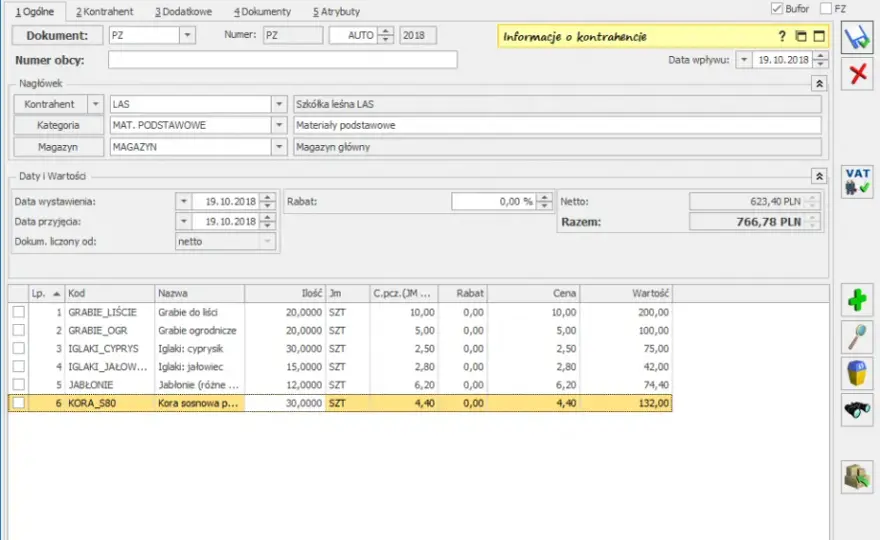
Task: Open the Data wpływu calendar dropdown
Action: pos(744,60)
